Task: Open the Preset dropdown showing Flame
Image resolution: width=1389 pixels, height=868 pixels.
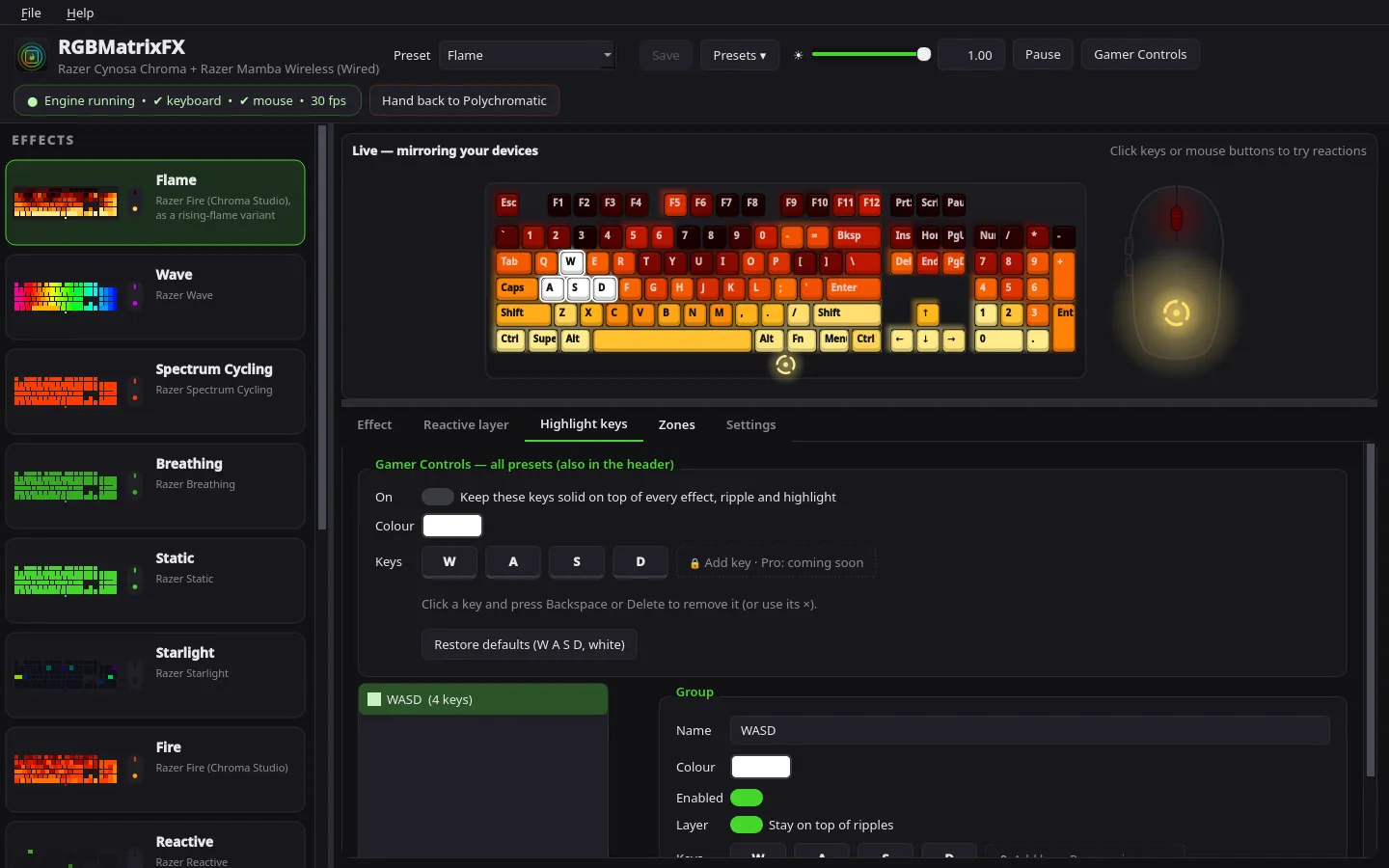Action: (x=527, y=55)
